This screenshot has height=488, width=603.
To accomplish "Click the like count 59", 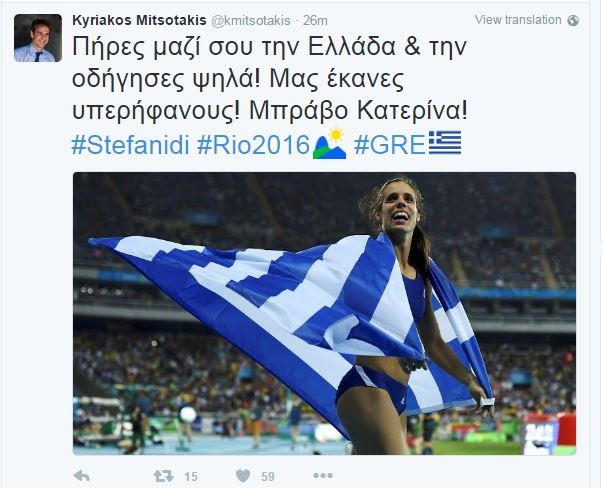I will pyautogui.click(x=268, y=477).
